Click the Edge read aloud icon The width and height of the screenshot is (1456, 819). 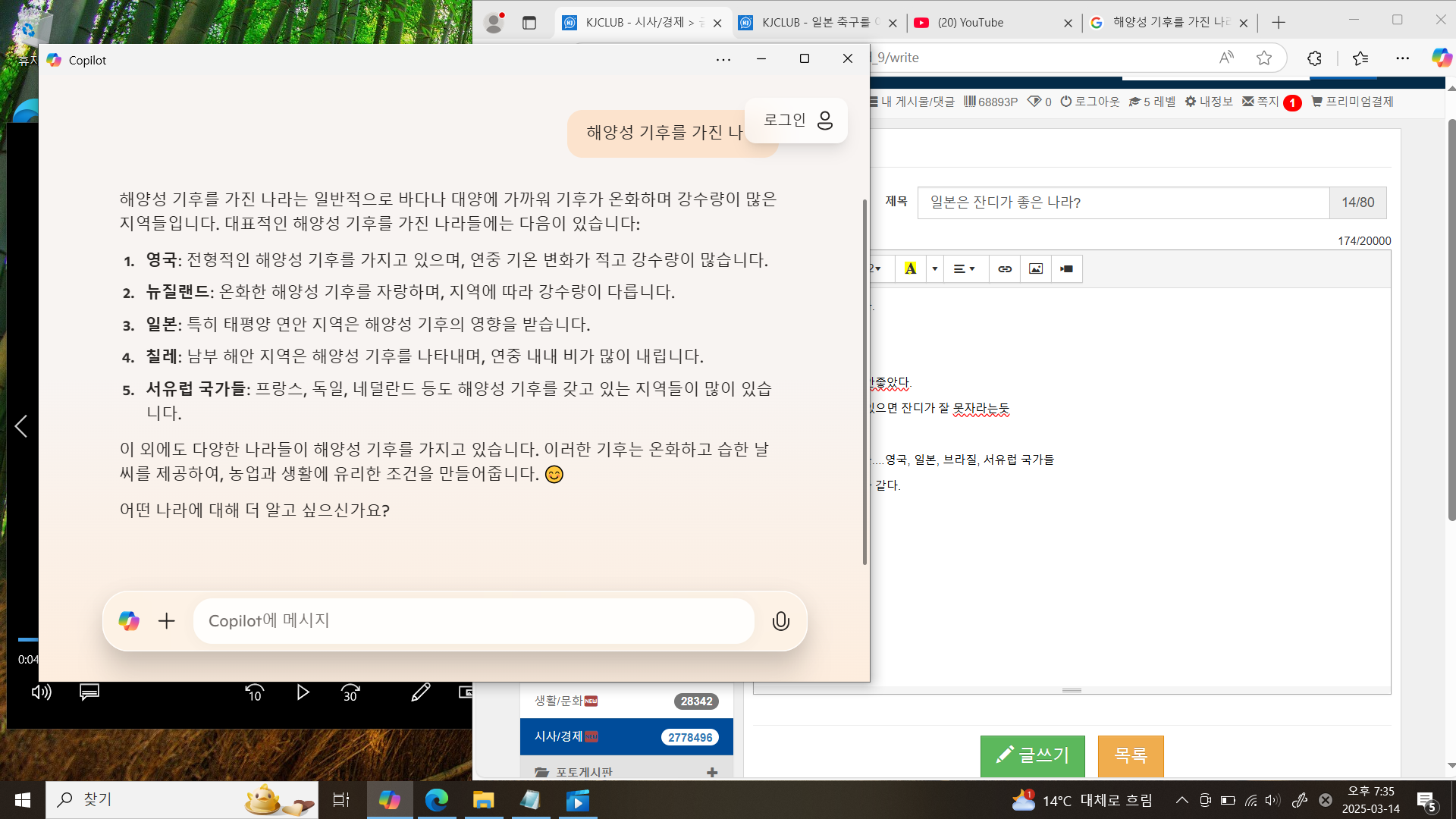click(1226, 58)
